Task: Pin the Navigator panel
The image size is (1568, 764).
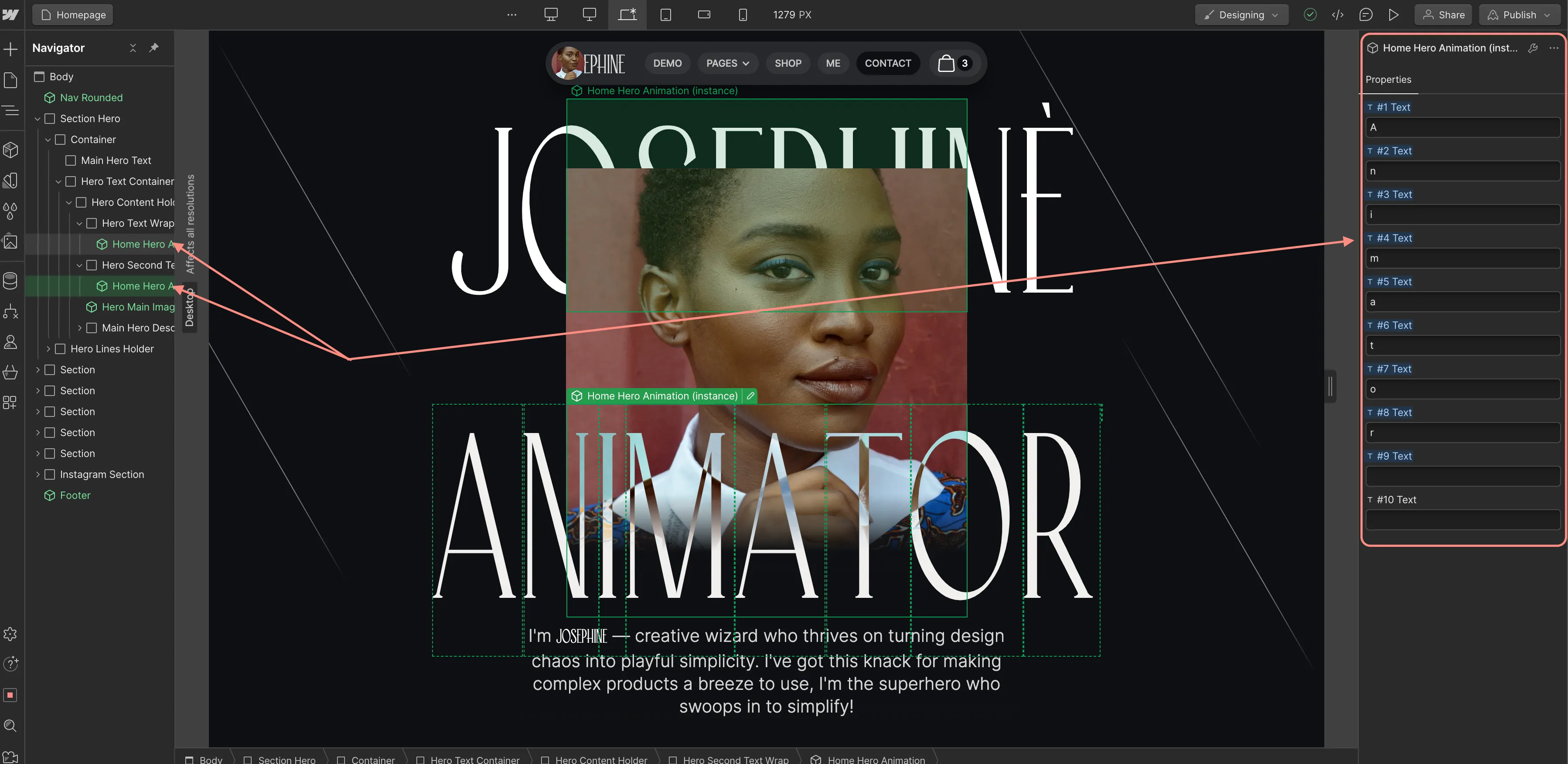Action: (x=154, y=48)
